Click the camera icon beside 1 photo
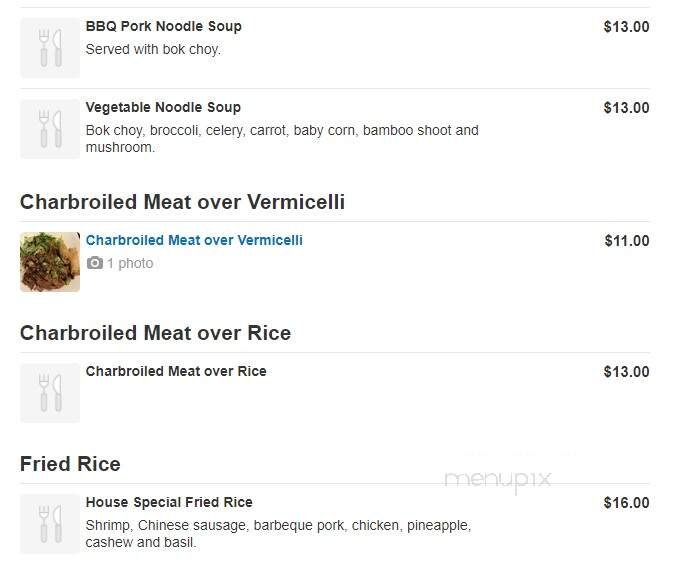This screenshot has width=677, height=562. point(95,263)
